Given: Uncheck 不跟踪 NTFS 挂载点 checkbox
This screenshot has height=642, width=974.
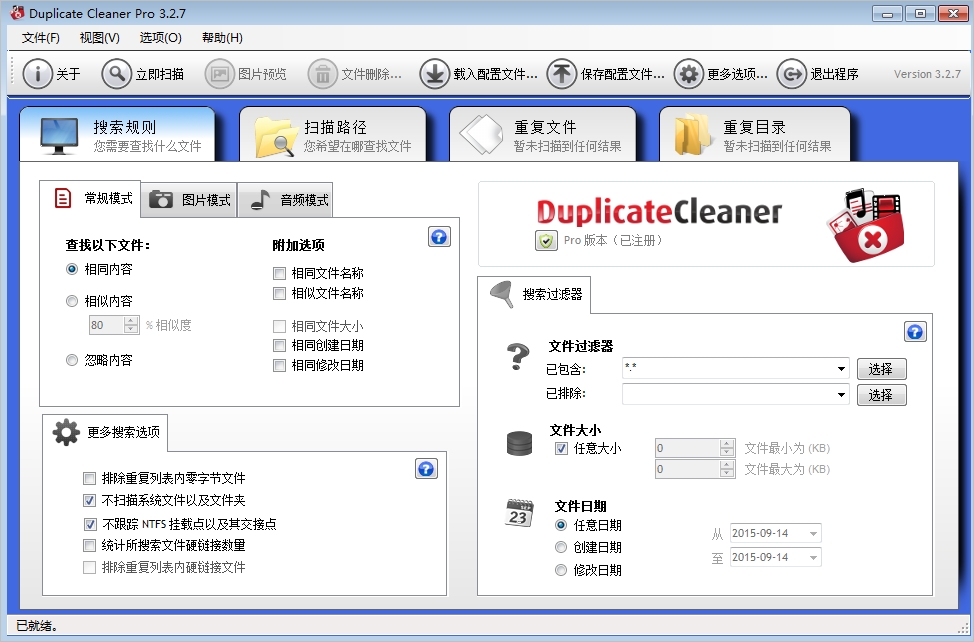Looking at the screenshot, I should click(x=90, y=524).
